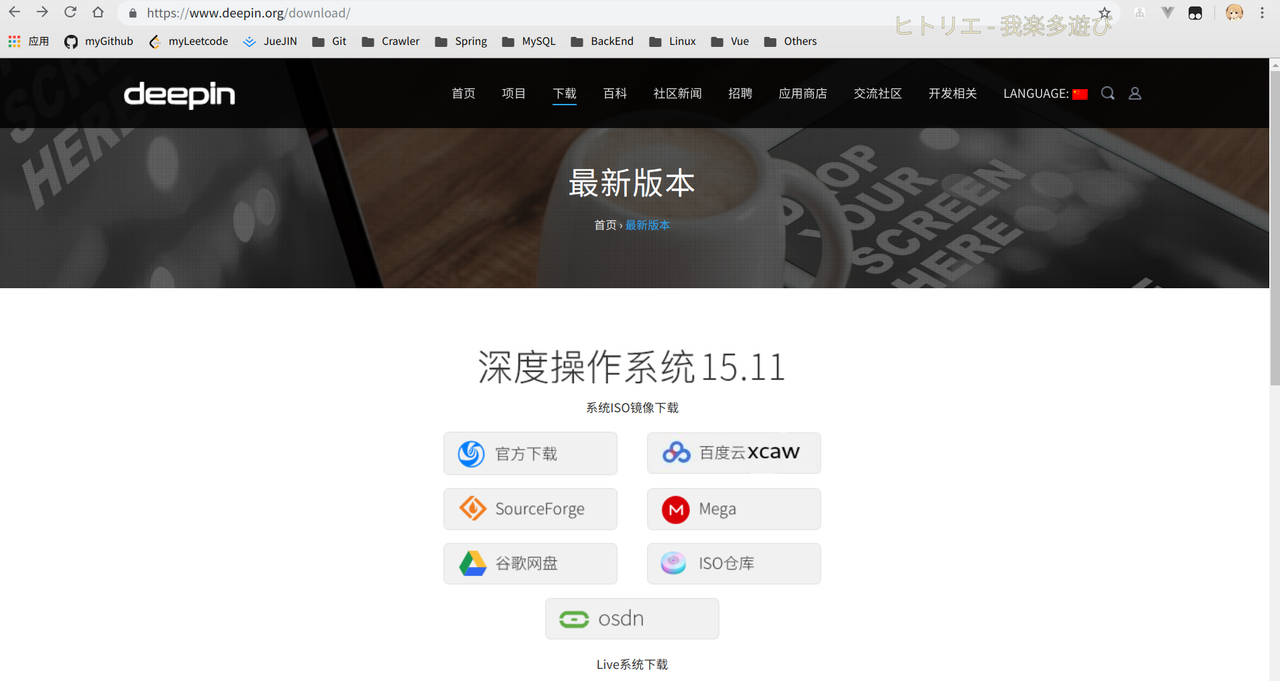The image size is (1280, 681).
Task: Open the JueJIN bookmark
Action: 270,41
